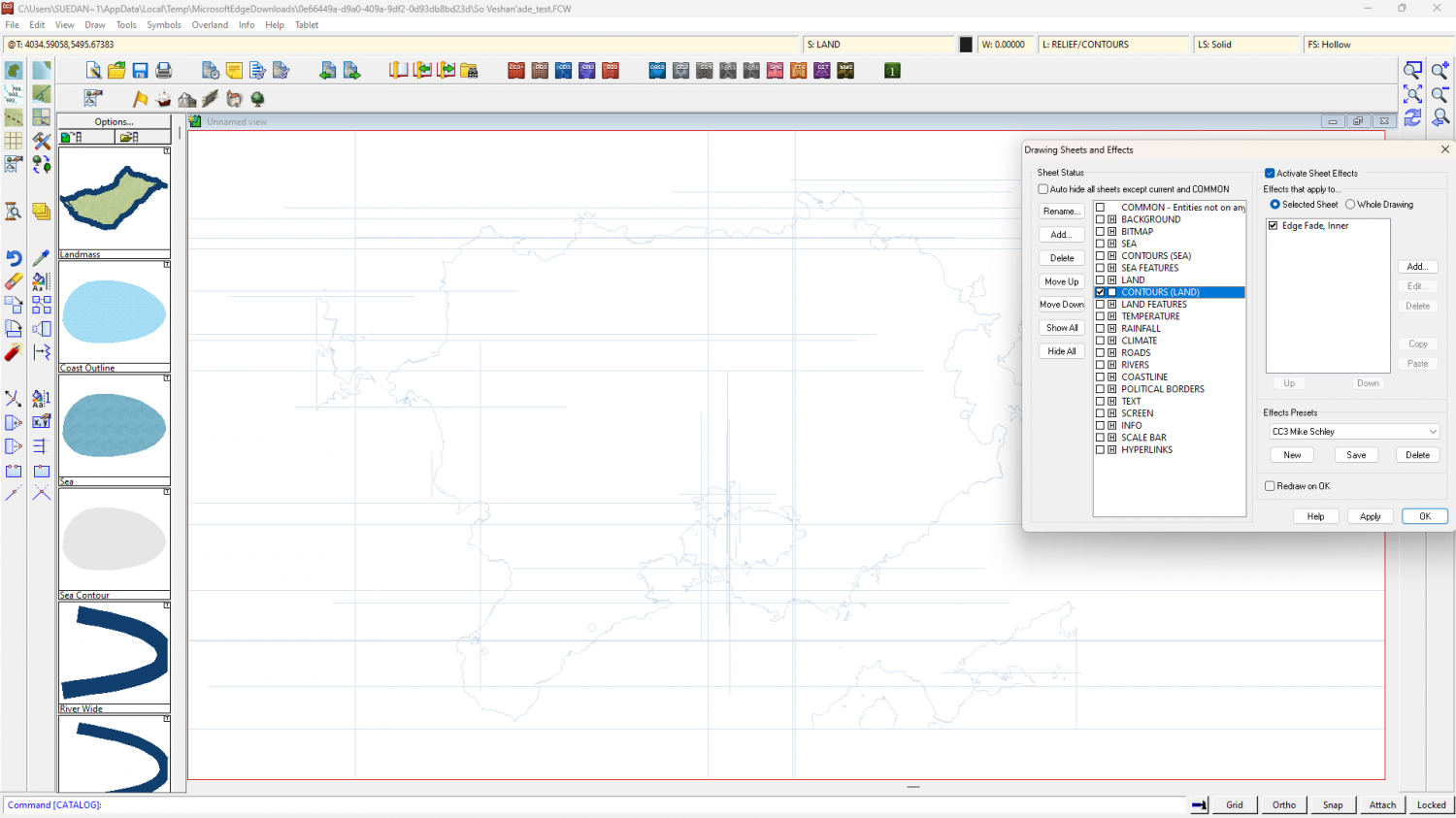Click the Move Up sheet button

1062,281
